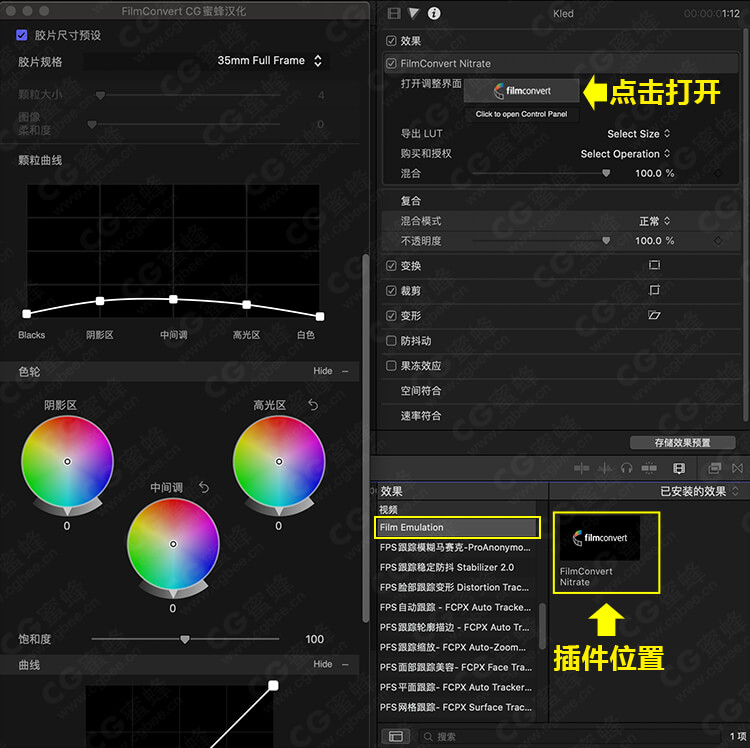This screenshot has width=750, height=748.
Task: Click the headphones solo icon
Action: (x=627, y=468)
